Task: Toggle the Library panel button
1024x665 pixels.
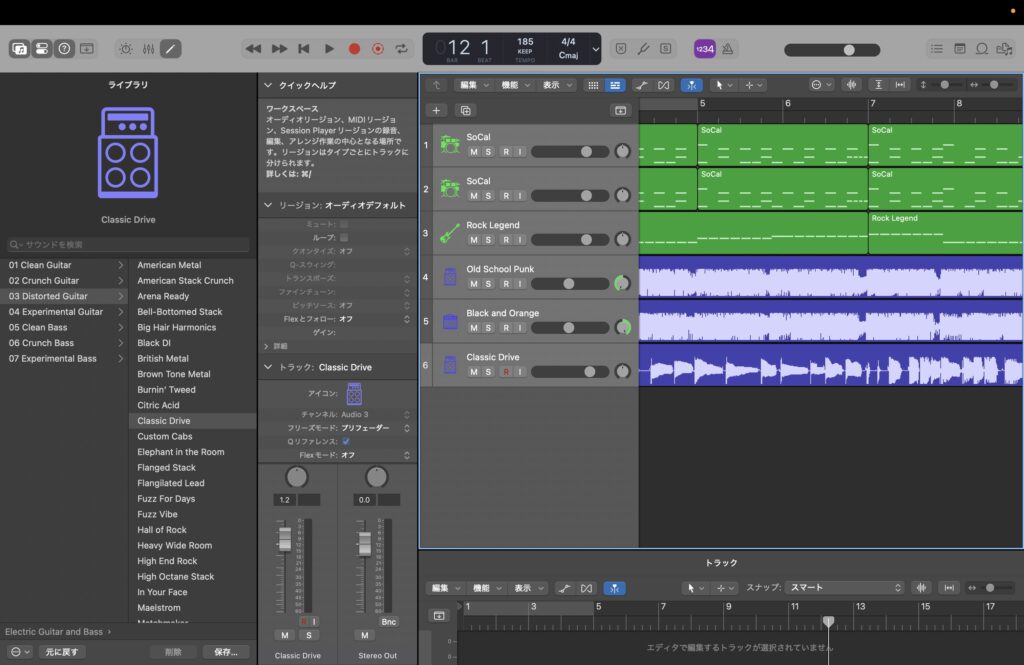Action: click(20, 49)
